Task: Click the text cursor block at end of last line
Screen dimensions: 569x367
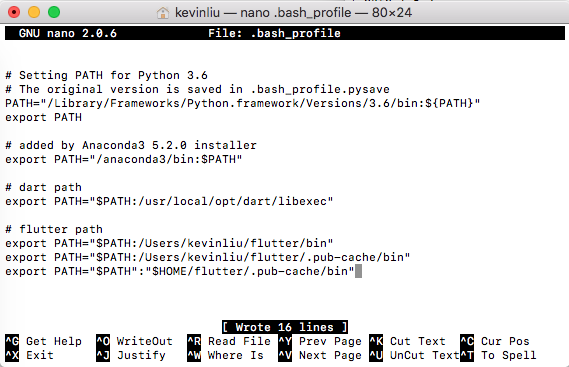Action: click(x=358, y=271)
